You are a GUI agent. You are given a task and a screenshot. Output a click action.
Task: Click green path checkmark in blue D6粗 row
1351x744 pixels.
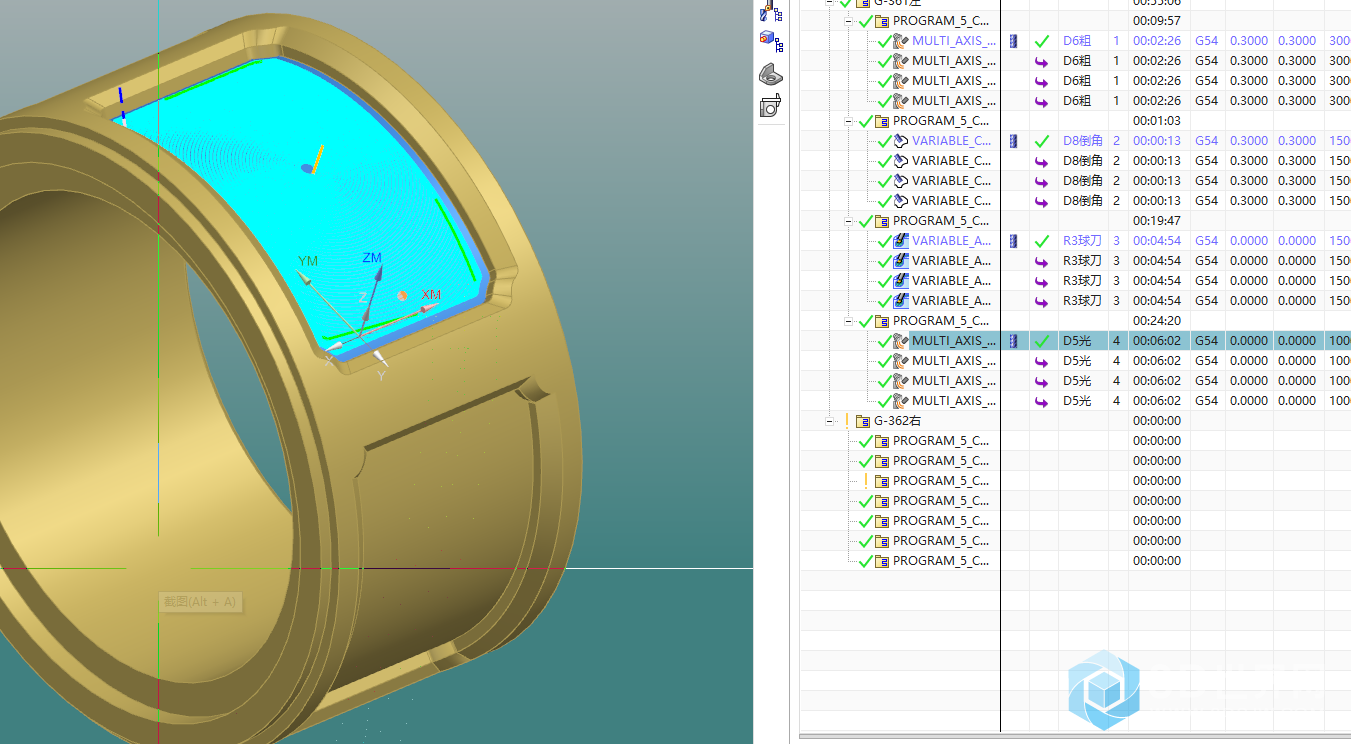point(1042,41)
